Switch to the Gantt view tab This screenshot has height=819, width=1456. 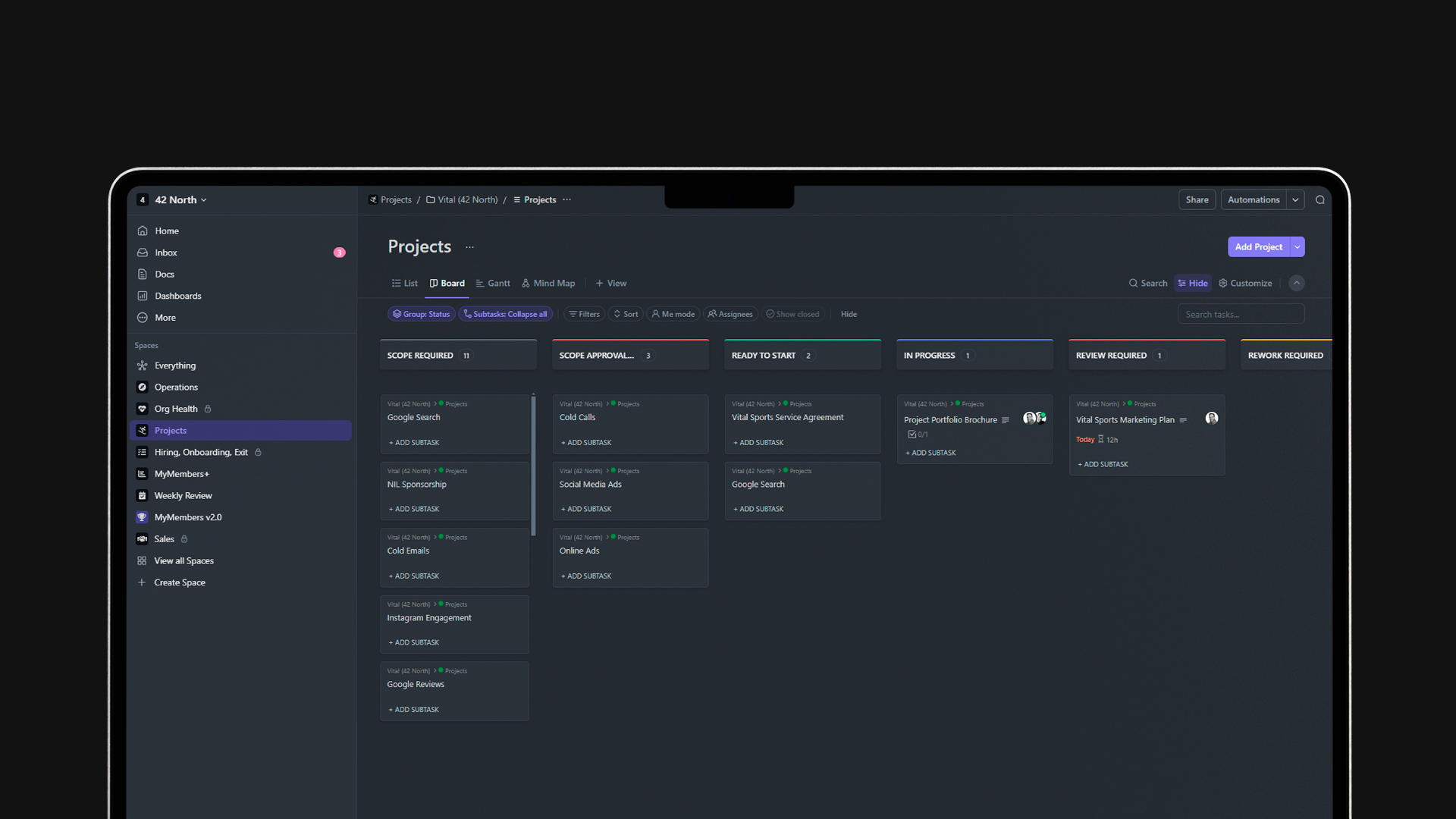tap(493, 284)
